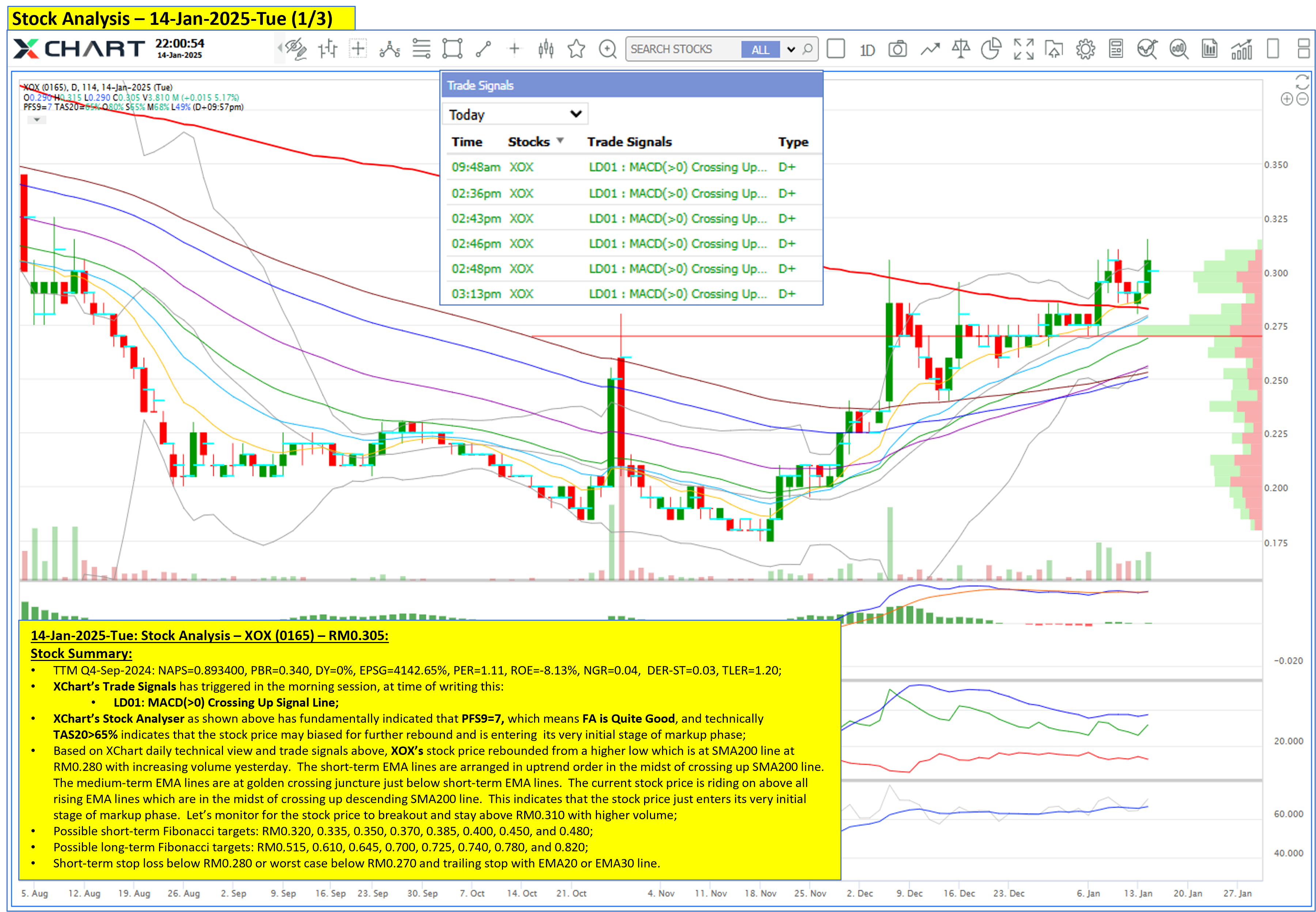Open the settings gear icon
Viewport: 1316px width, 912px height.
[x=1085, y=49]
